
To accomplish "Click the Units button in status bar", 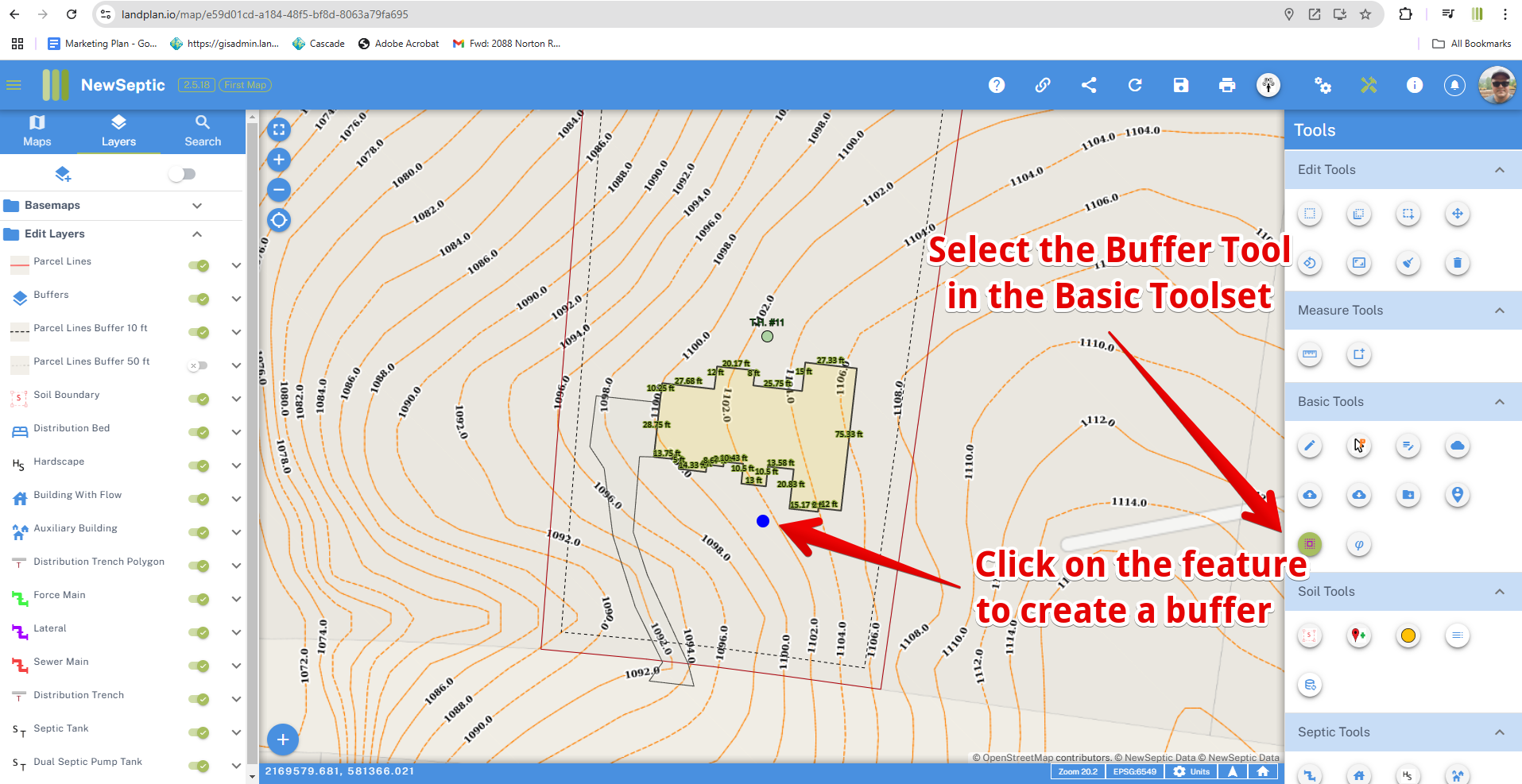I will [x=1191, y=771].
